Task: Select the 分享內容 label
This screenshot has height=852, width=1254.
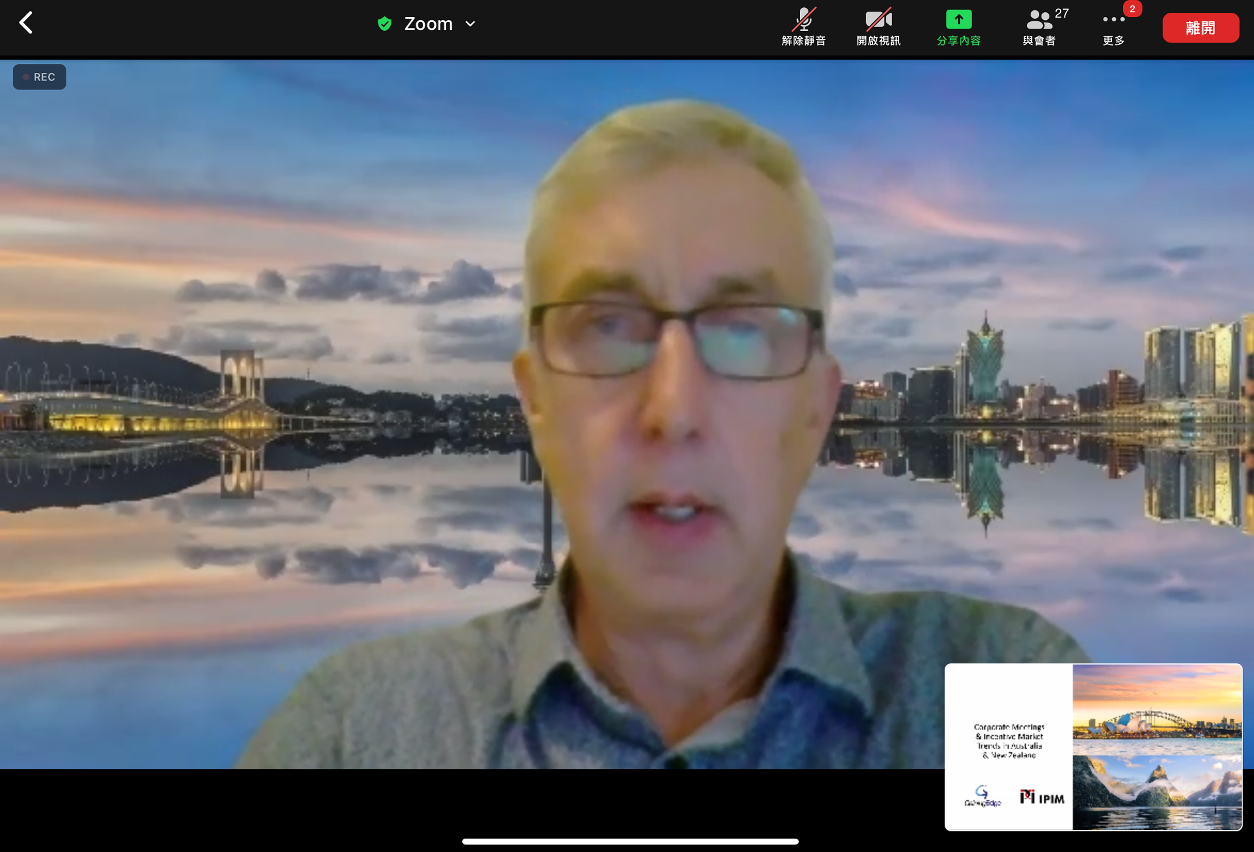Action: 958,41
